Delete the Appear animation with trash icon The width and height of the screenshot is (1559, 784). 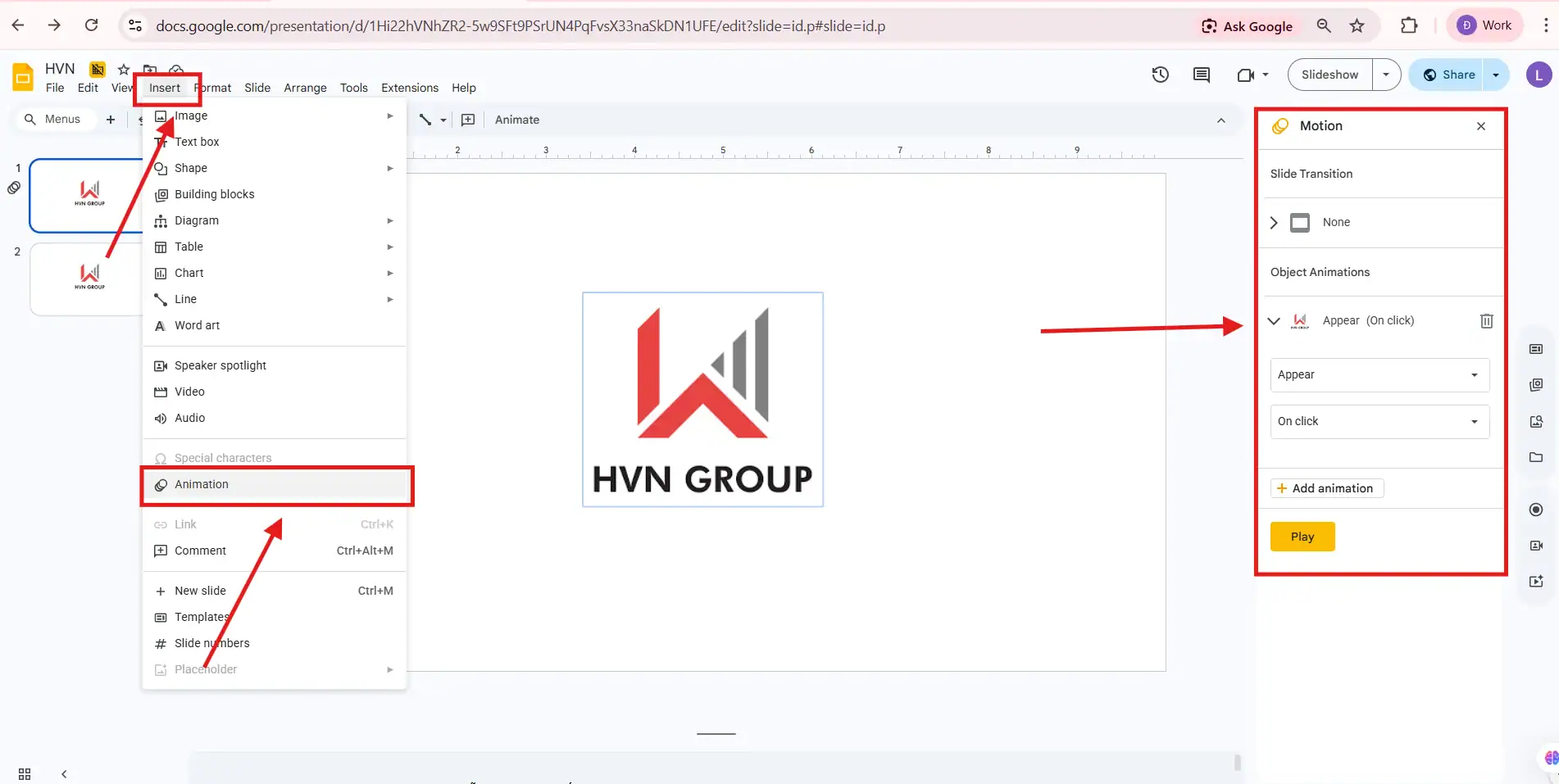[1486, 321]
